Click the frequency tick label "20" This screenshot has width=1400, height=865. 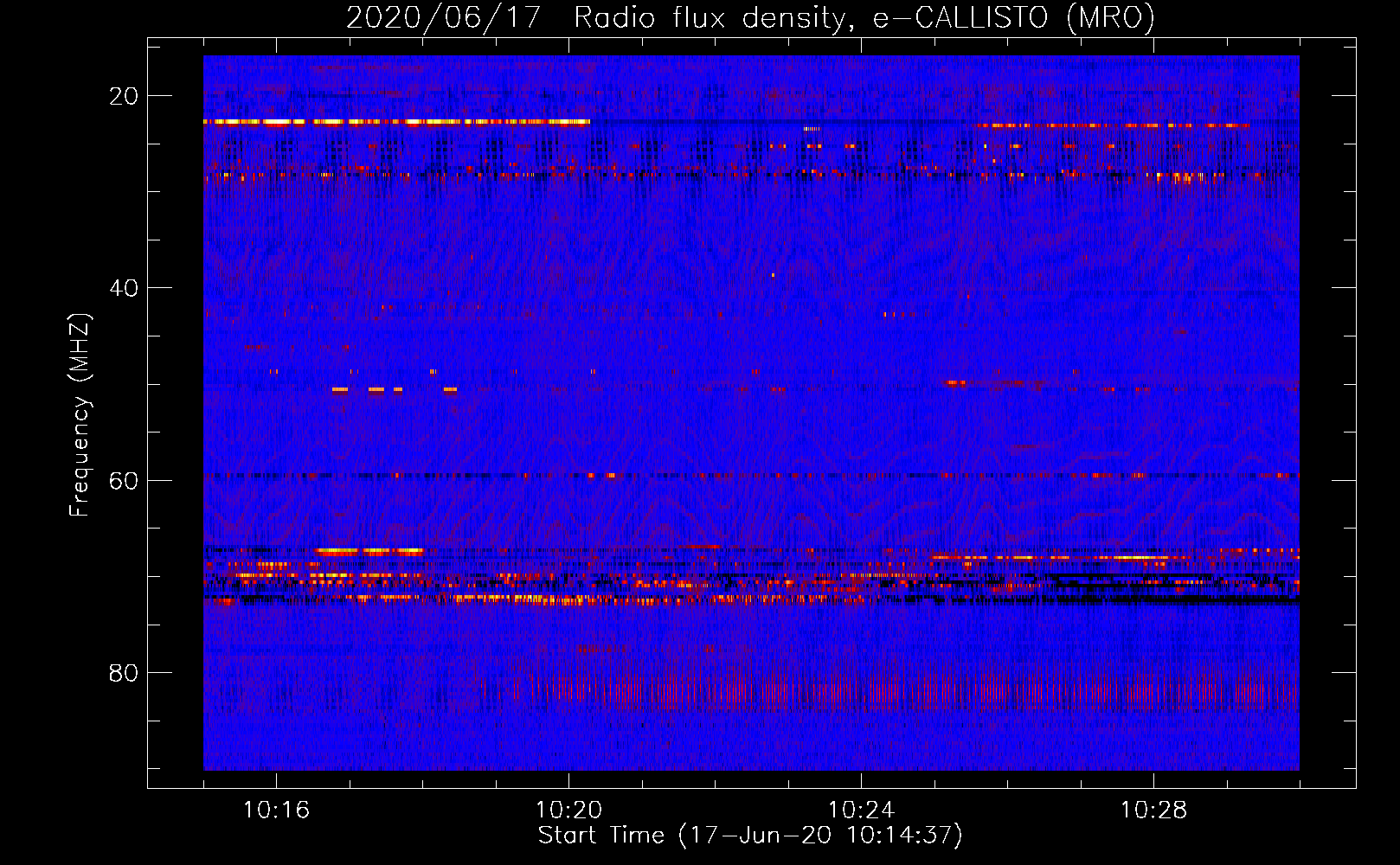coord(124,96)
